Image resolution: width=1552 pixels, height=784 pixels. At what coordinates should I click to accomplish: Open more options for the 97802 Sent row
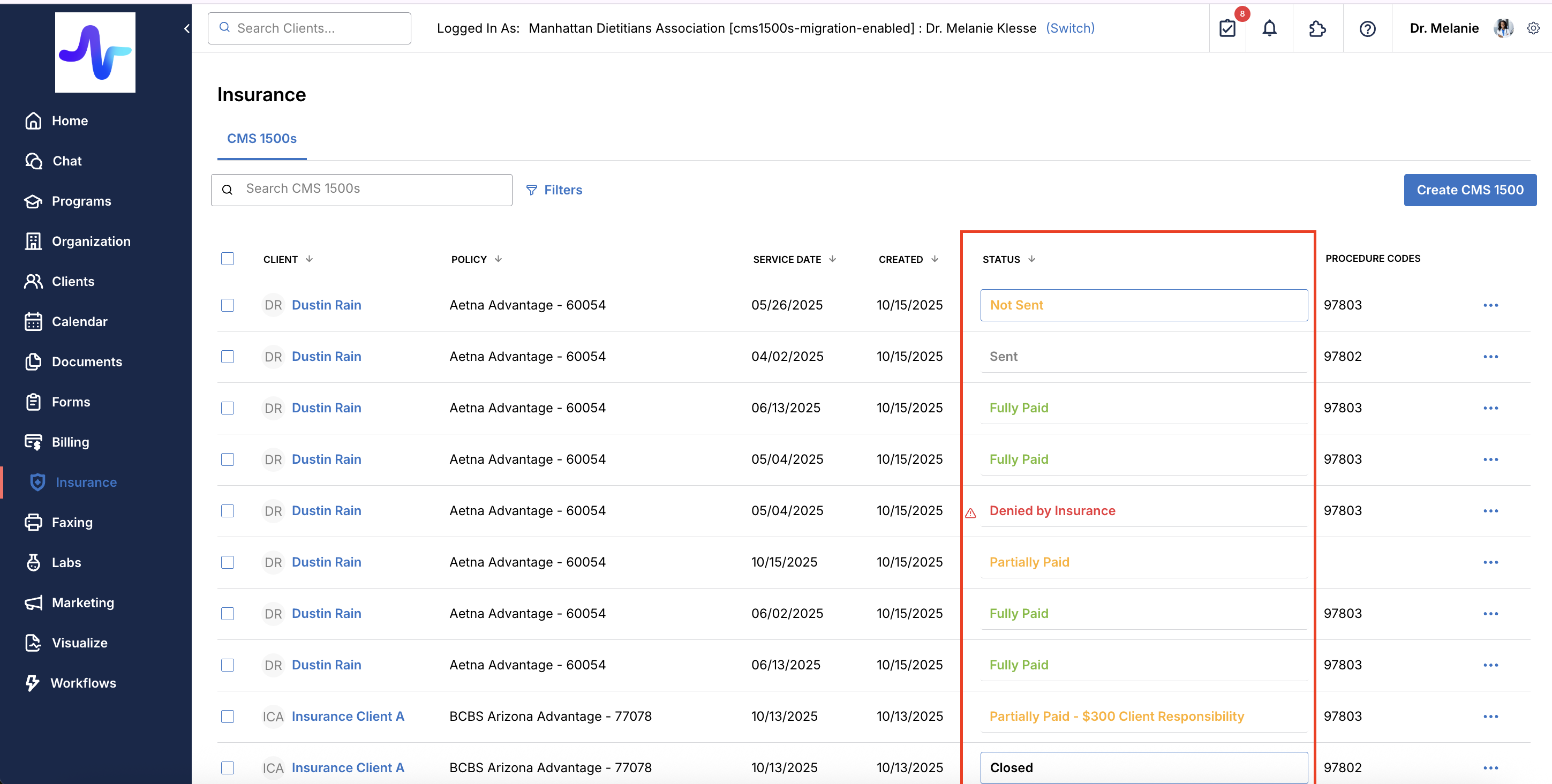pos(1490,357)
